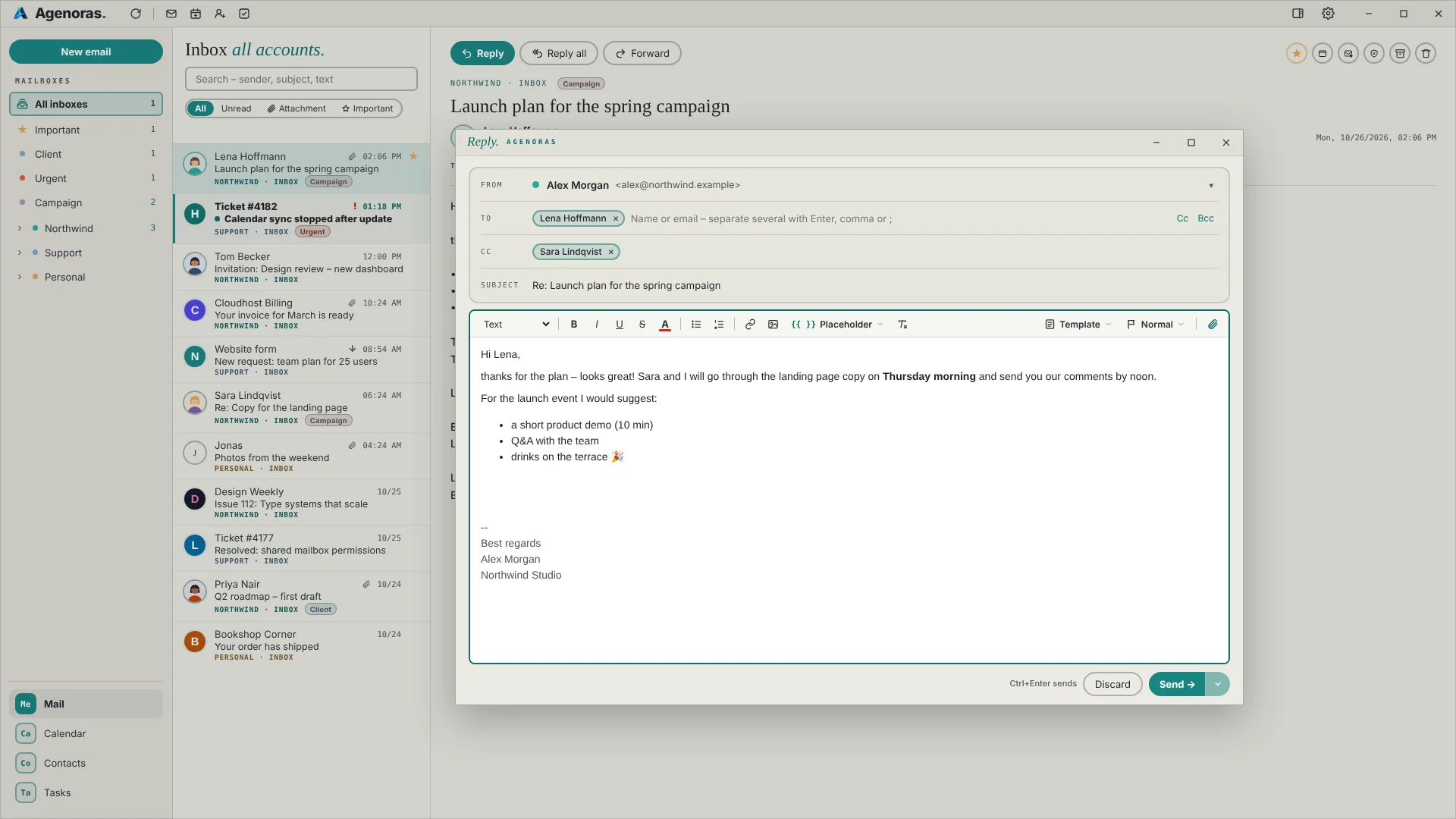
Task: Toggle italic formatting in reply editor
Action: pyautogui.click(x=597, y=325)
